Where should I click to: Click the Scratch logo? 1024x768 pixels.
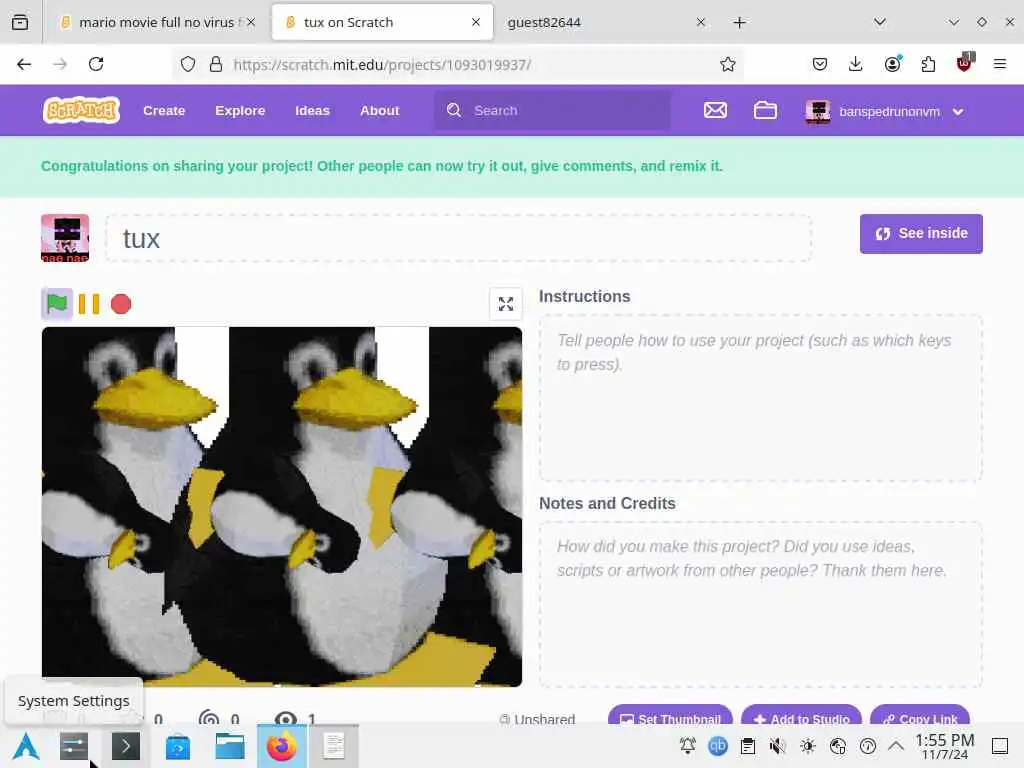(x=81, y=110)
